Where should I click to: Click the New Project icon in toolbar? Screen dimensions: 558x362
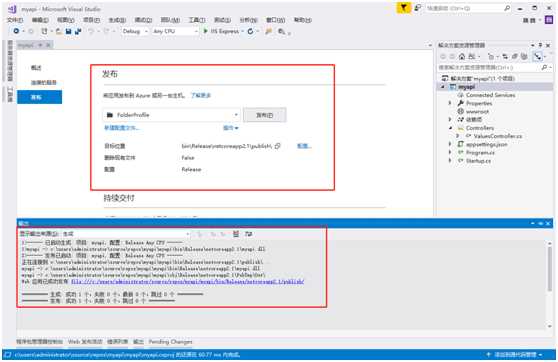44,31
